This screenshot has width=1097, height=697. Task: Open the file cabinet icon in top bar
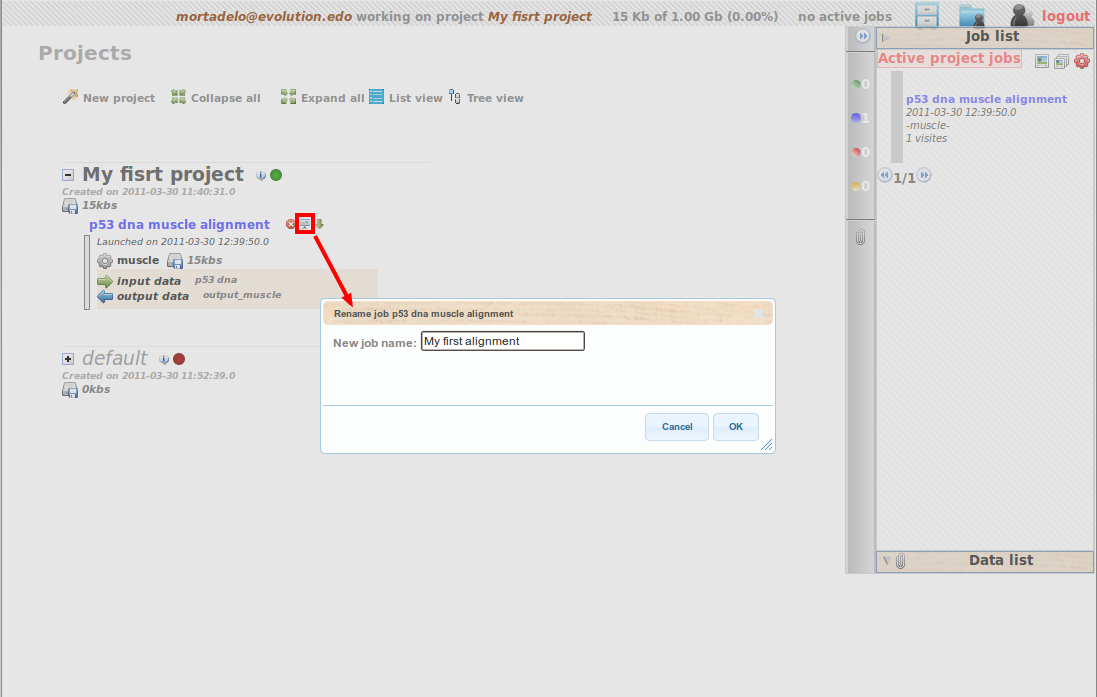click(927, 15)
